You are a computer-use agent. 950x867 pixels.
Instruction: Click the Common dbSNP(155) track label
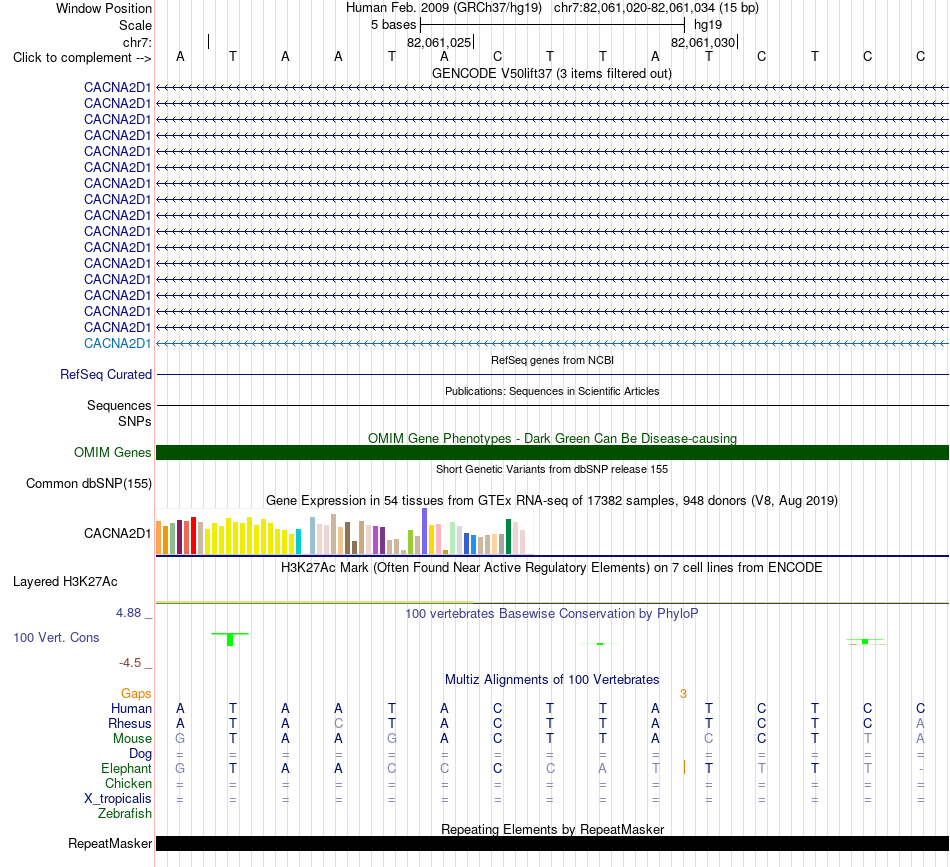pyautogui.click(x=88, y=483)
